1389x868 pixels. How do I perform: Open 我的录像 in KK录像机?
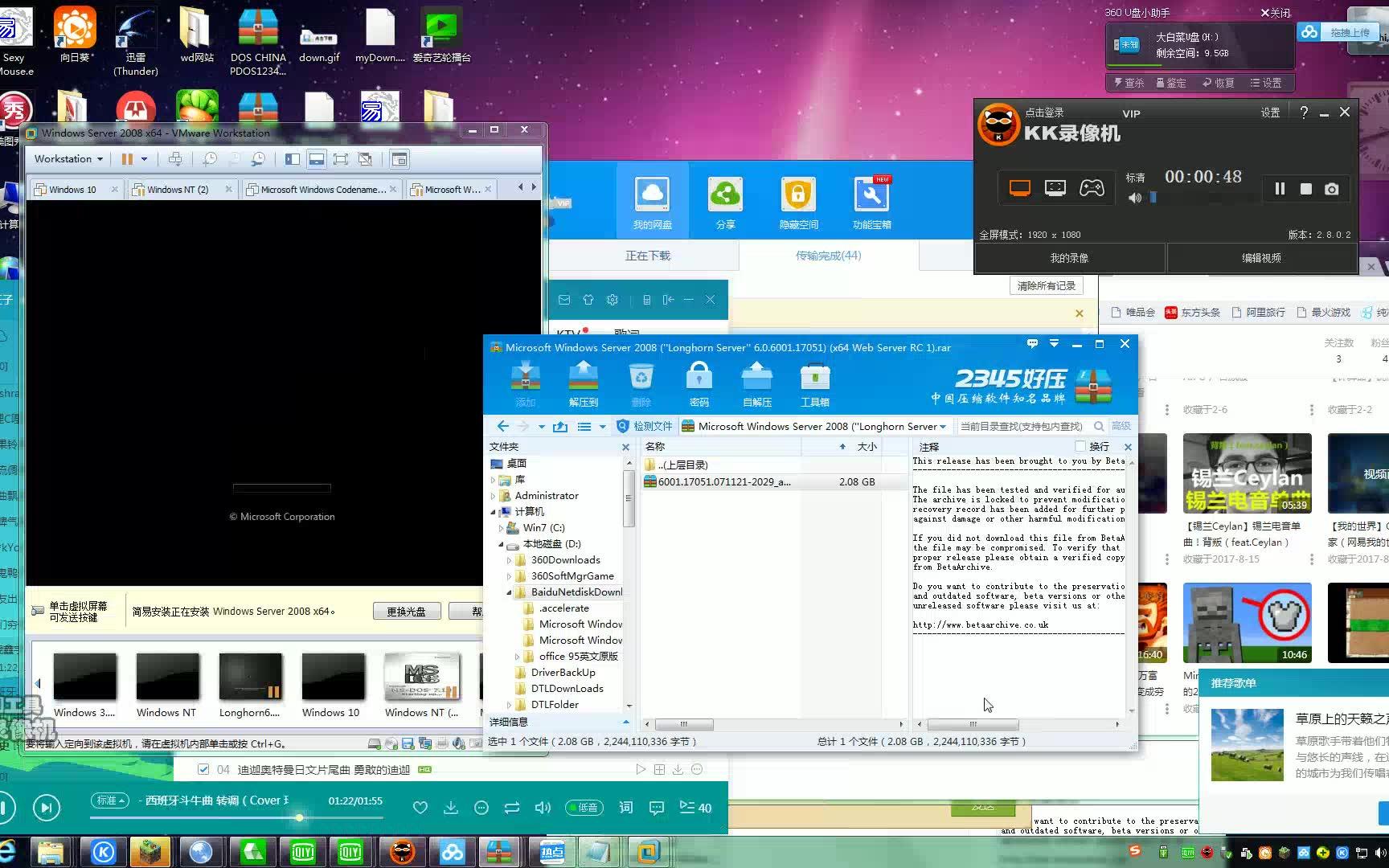click(x=1069, y=258)
